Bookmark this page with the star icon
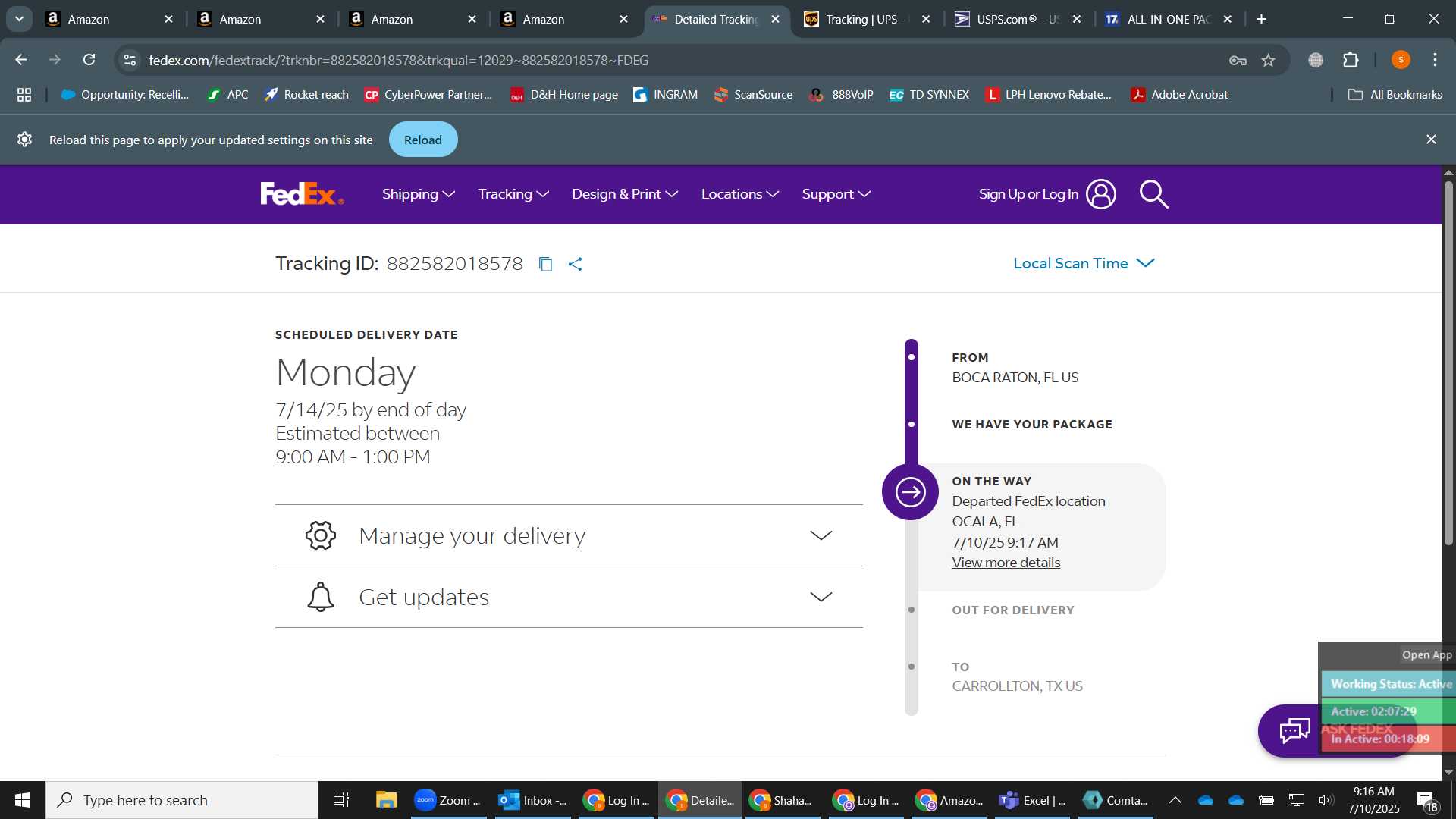The image size is (1456, 819). coord(1268,61)
